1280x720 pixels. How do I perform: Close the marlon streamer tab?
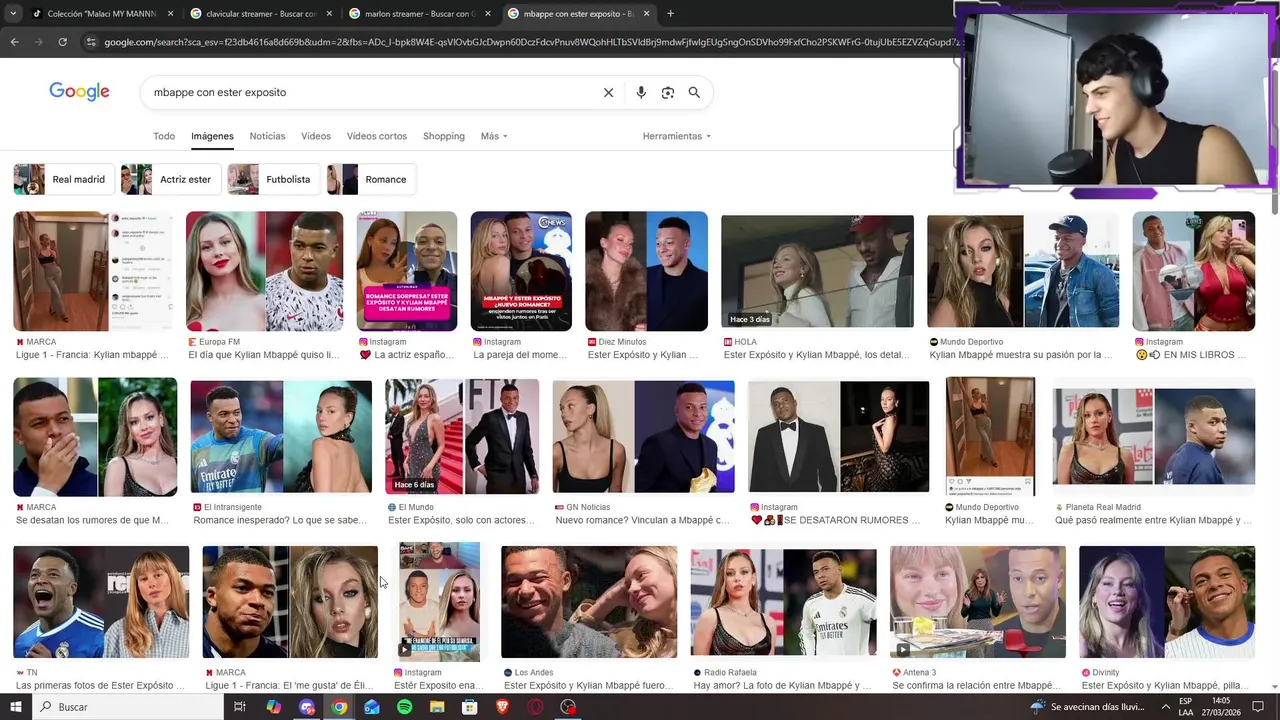[488, 14]
